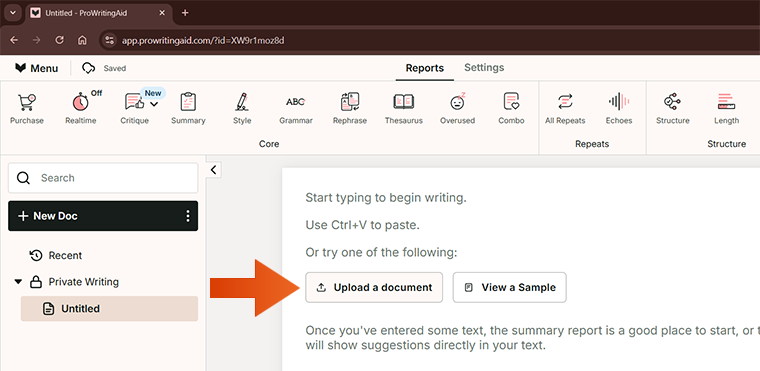The width and height of the screenshot is (760, 371).
Task: Open a new browser tab
Action: [185, 13]
